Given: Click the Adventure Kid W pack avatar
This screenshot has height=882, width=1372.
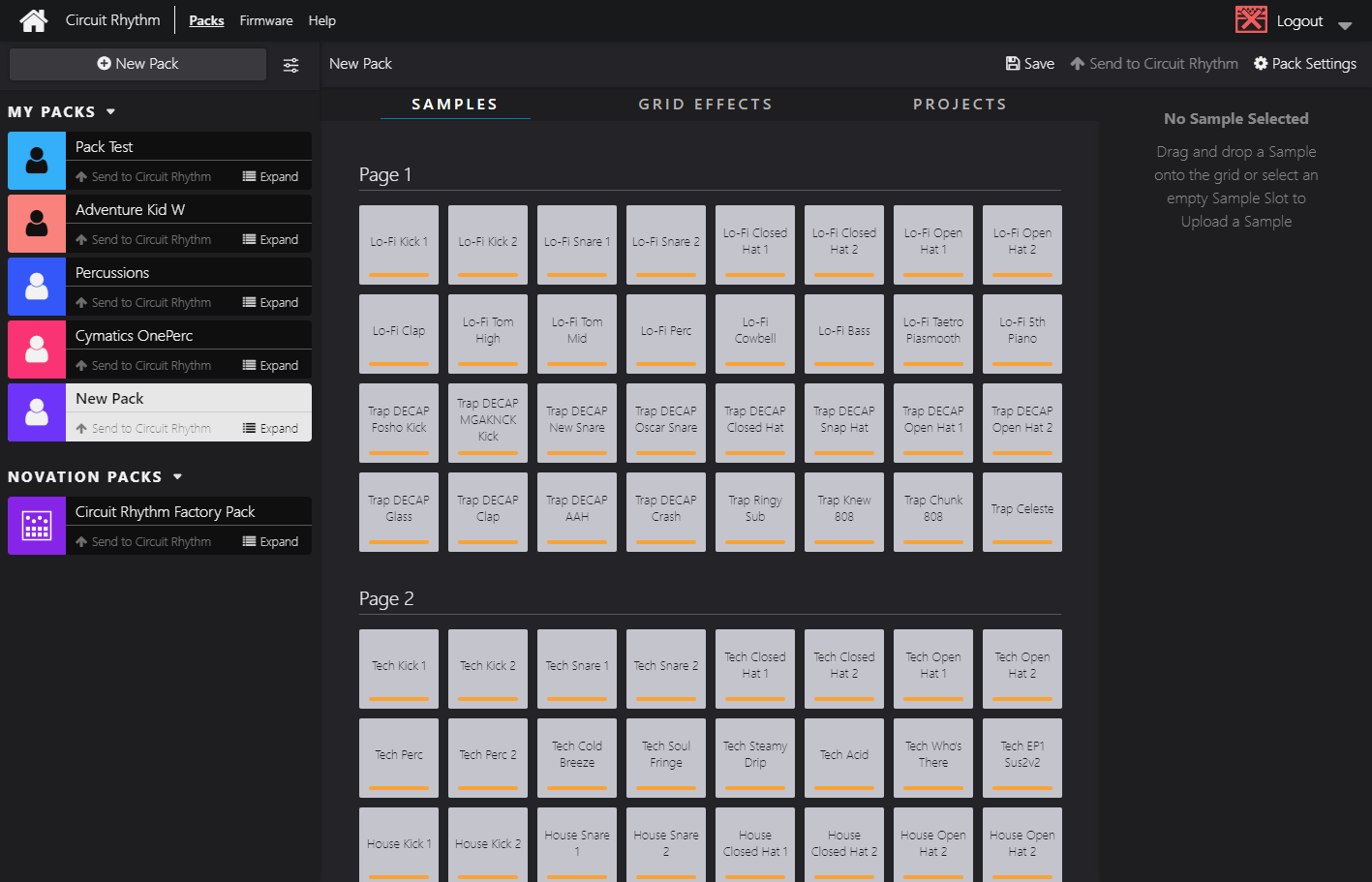Looking at the screenshot, I should pos(37,224).
